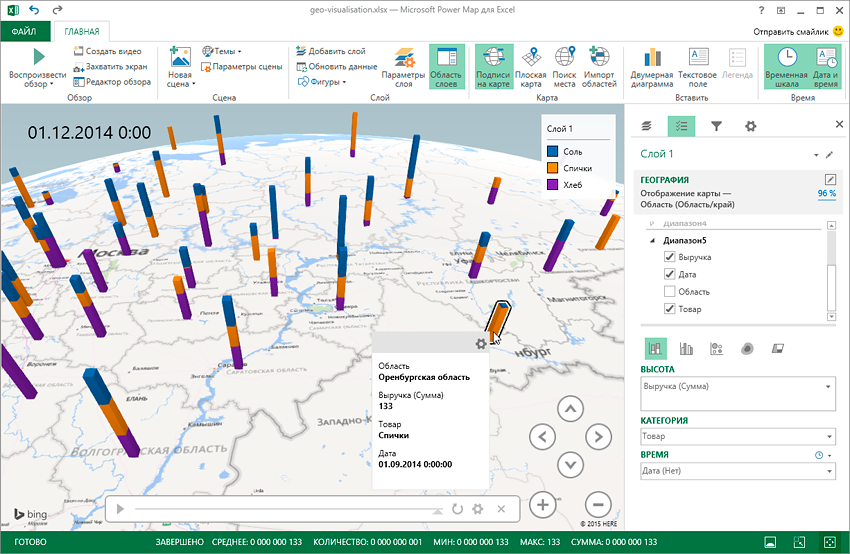Click Обновить данные
The height and width of the screenshot is (554, 850).
pos(337,67)
